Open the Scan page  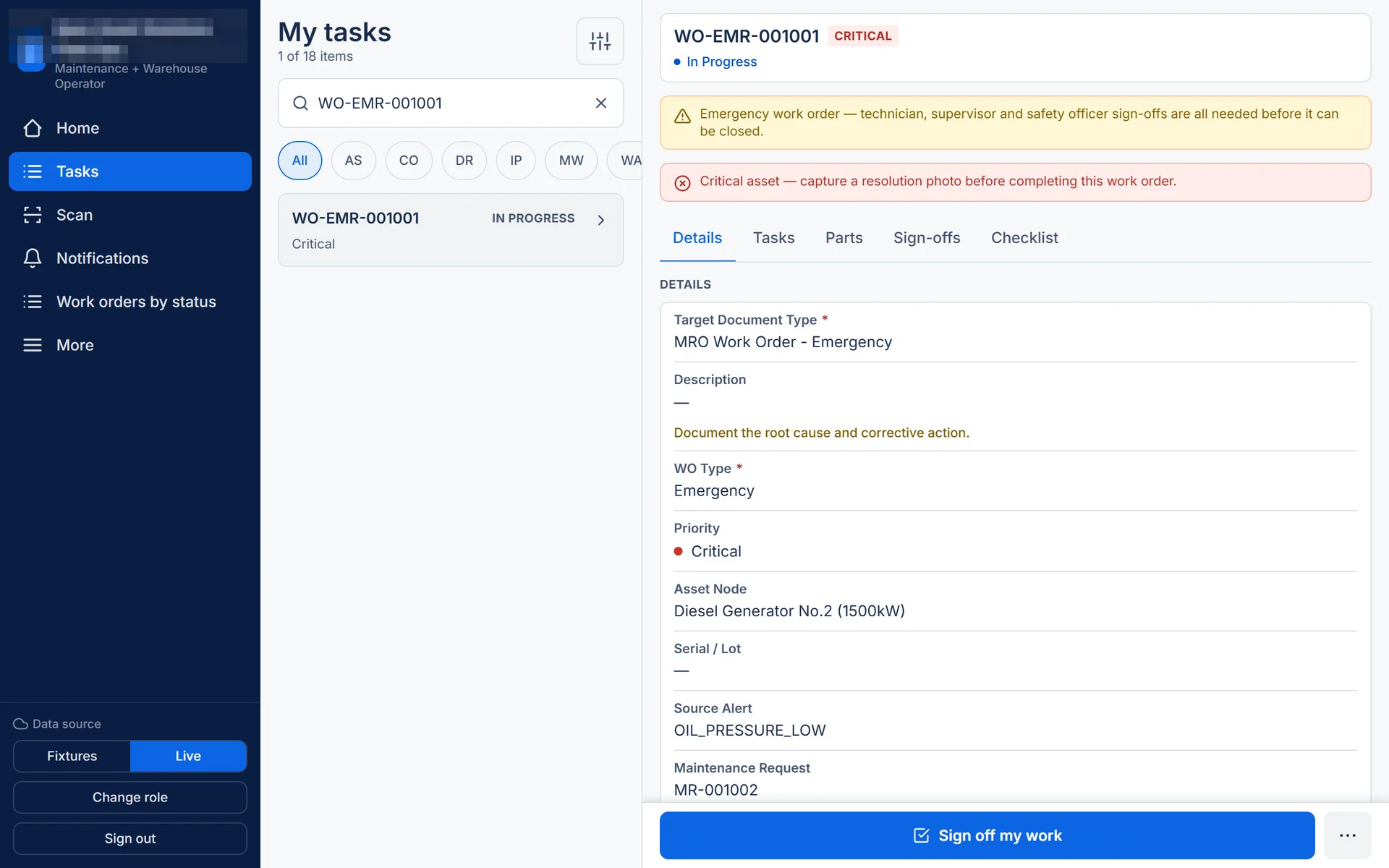(x=130, y=215)
